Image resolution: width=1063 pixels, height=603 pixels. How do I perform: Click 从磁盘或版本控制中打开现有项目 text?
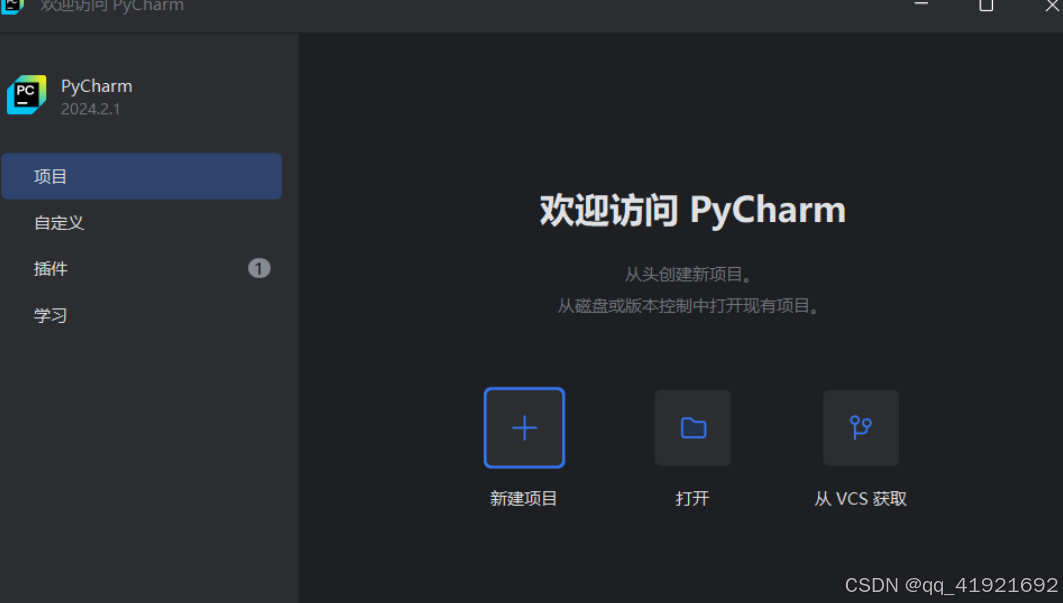688,306
